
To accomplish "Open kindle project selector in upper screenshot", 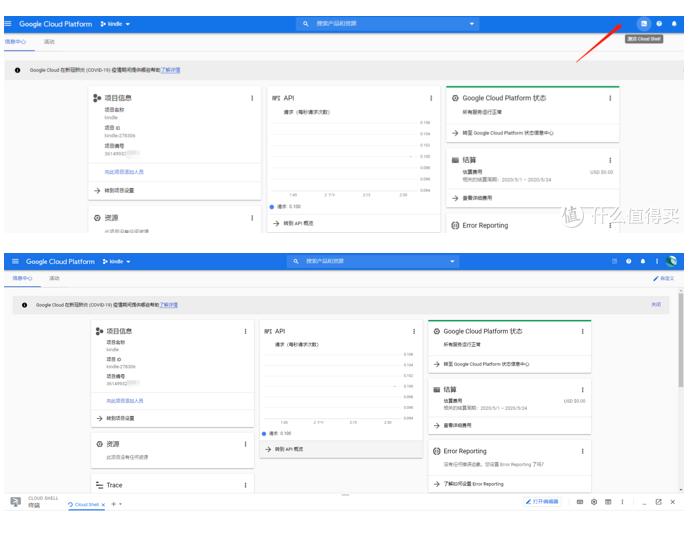I will (115, 24).
